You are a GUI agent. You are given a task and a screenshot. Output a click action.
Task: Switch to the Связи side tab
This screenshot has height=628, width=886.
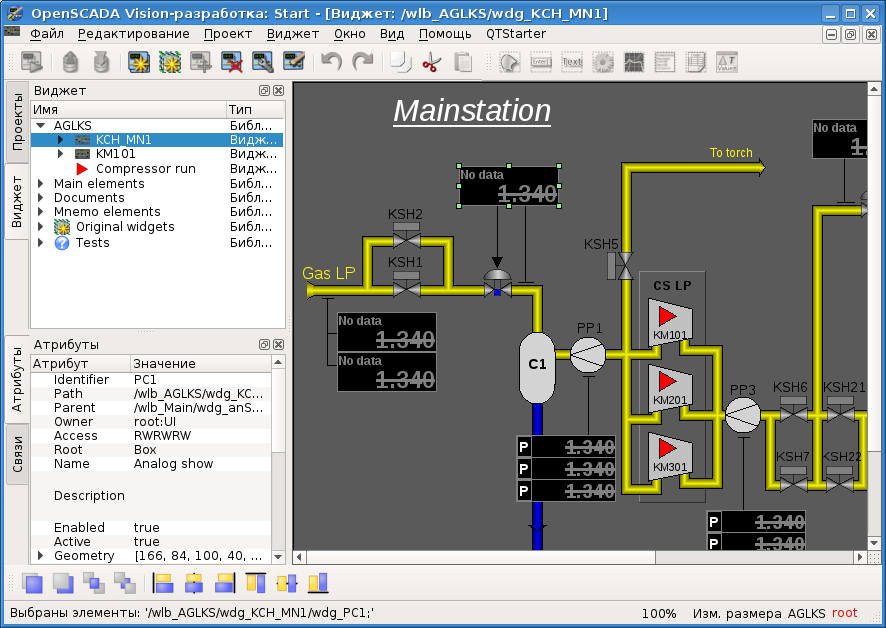[x=18, y=453]
